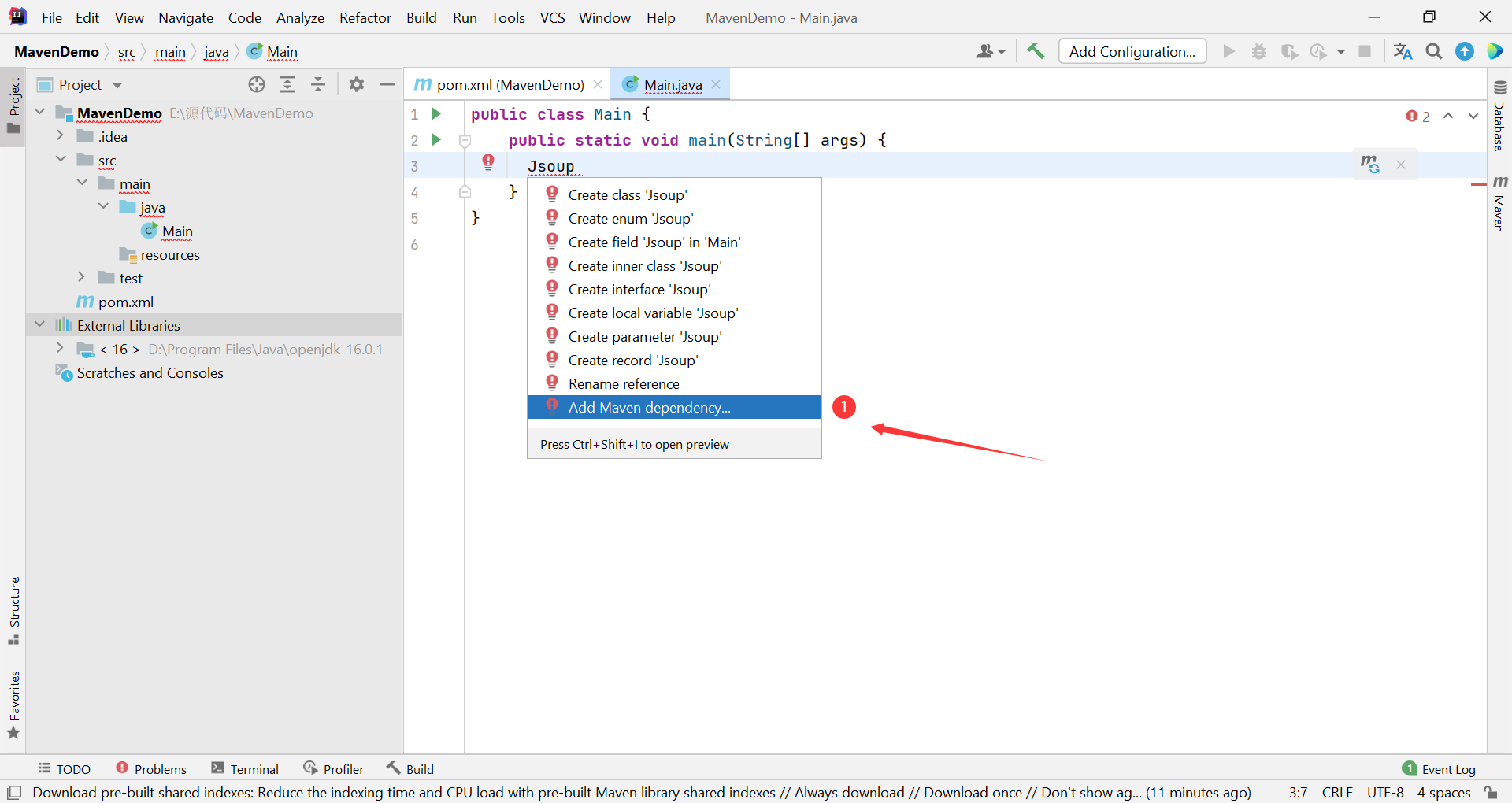Hide the Project tool window
The width and height of the screenshot is (1512, 803).
(387, 84)
